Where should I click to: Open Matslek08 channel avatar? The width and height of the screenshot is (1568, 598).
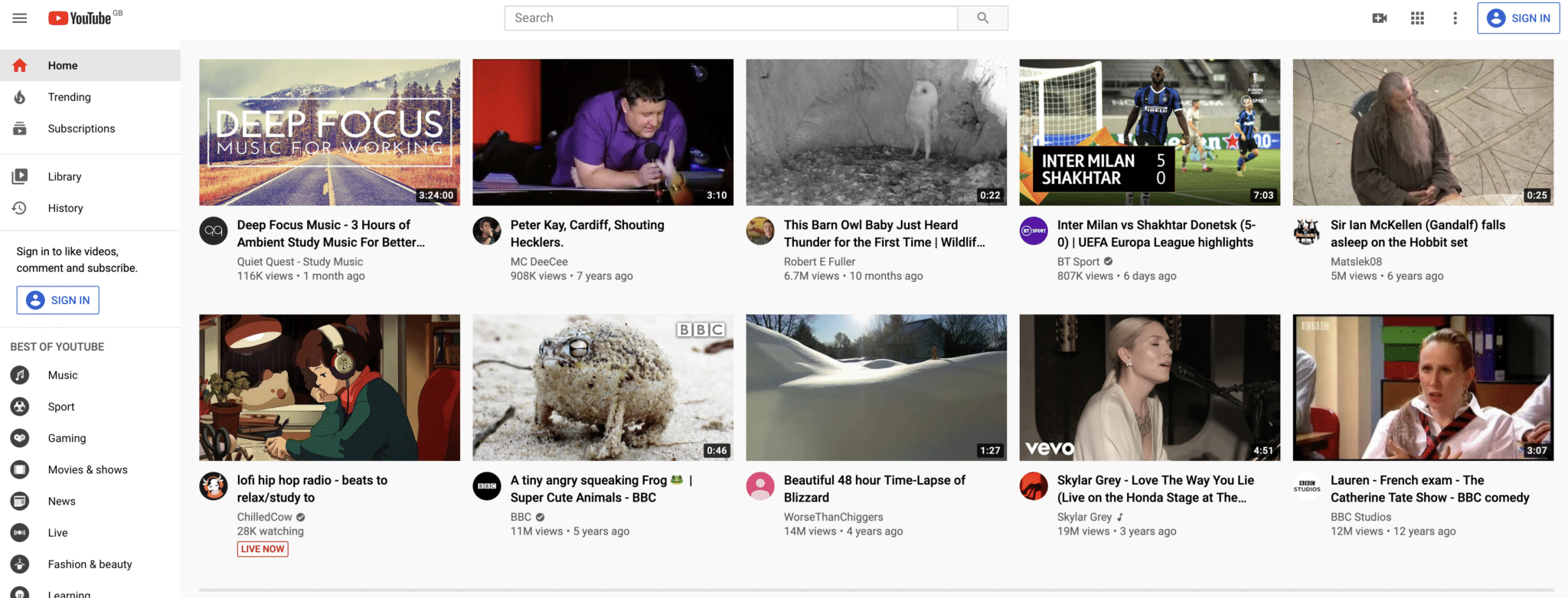click(x=1307, y=230)
